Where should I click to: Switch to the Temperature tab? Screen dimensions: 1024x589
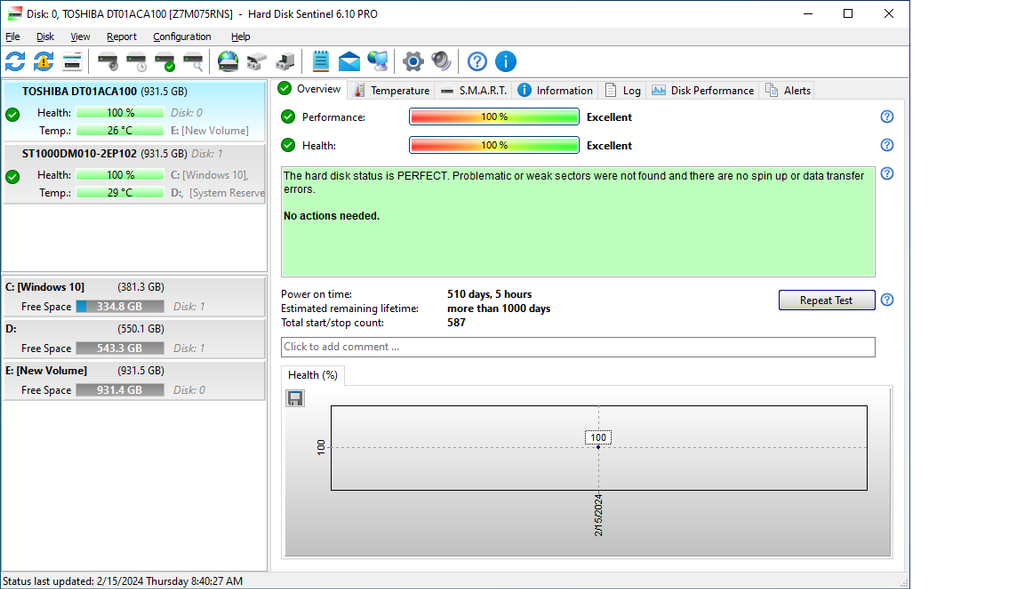[391, 91]
